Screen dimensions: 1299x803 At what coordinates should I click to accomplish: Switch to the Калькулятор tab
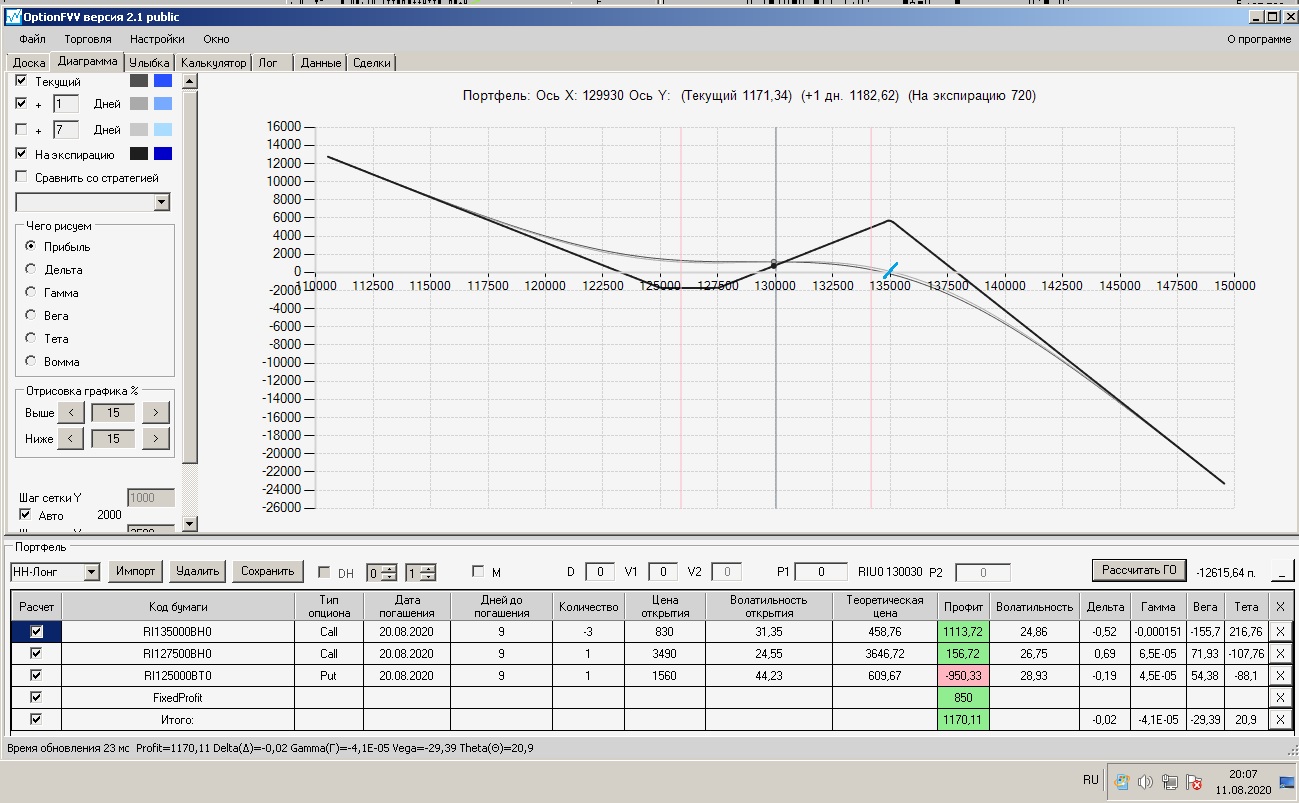tap(213, 63)
